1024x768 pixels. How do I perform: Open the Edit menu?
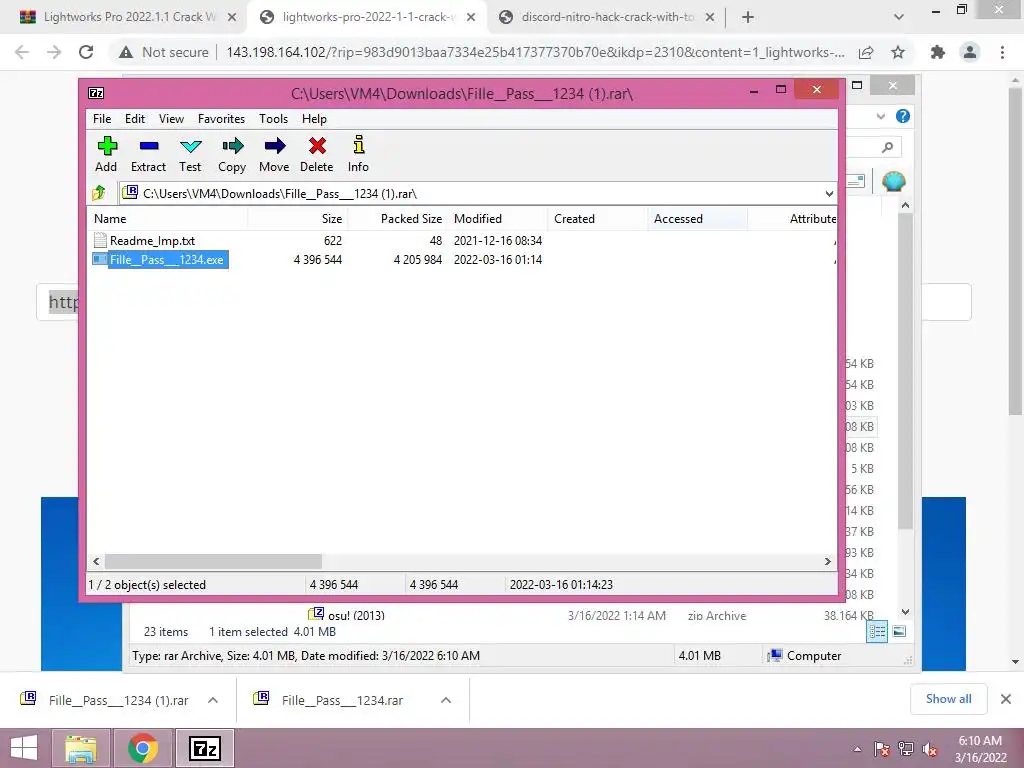(x=135, y=119)
